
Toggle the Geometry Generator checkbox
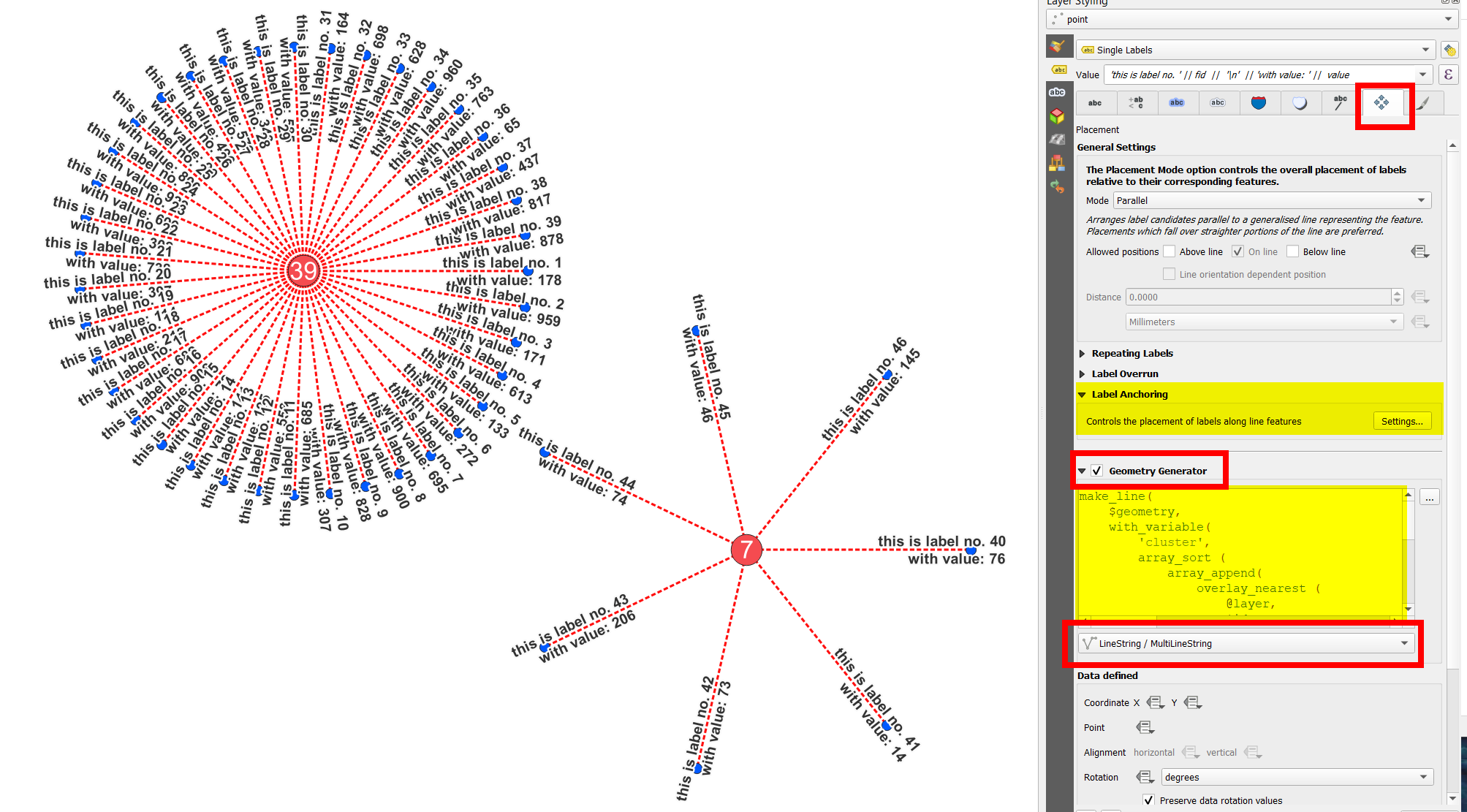click(x=1098, y=470)
